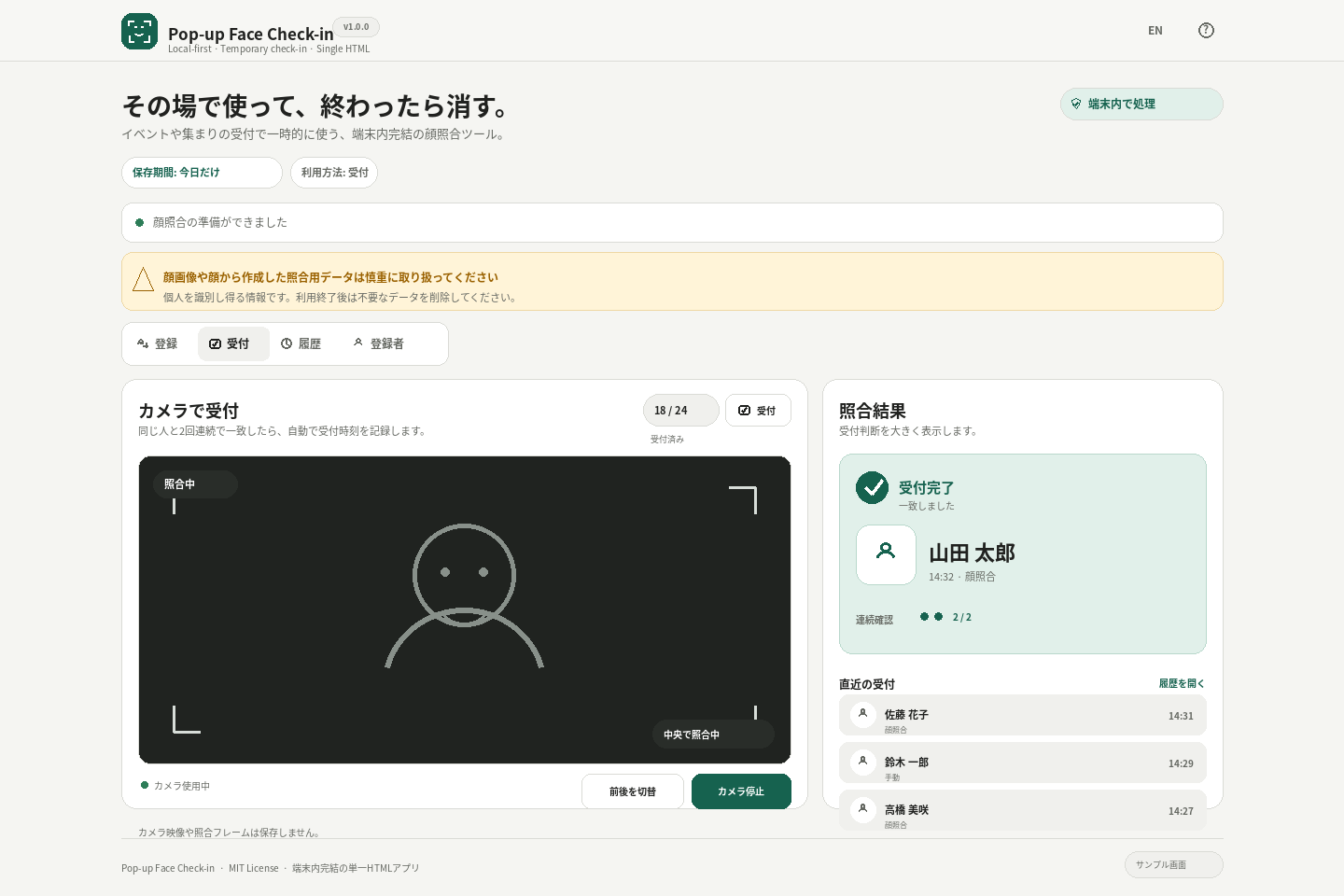The width and height of the screenshot is (1344, 896).
Task: Select the 高橋 美咲 check-in row
Action: [1023, 810]
